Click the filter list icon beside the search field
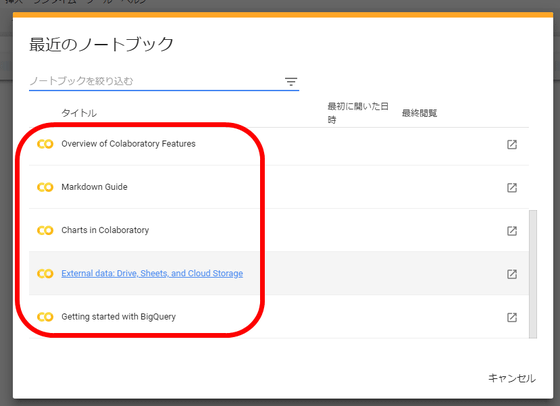Viewport: 560px width, 406px height. tap(291, 82)
